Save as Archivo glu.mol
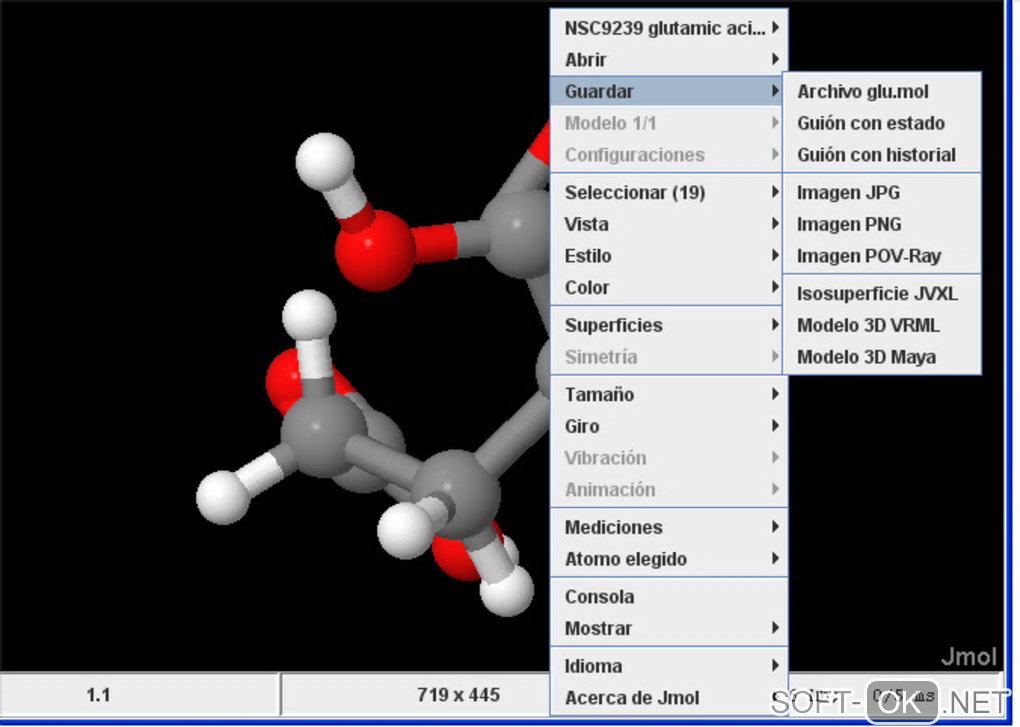This screenshot has height=727, width=1020. pos(882,92)
